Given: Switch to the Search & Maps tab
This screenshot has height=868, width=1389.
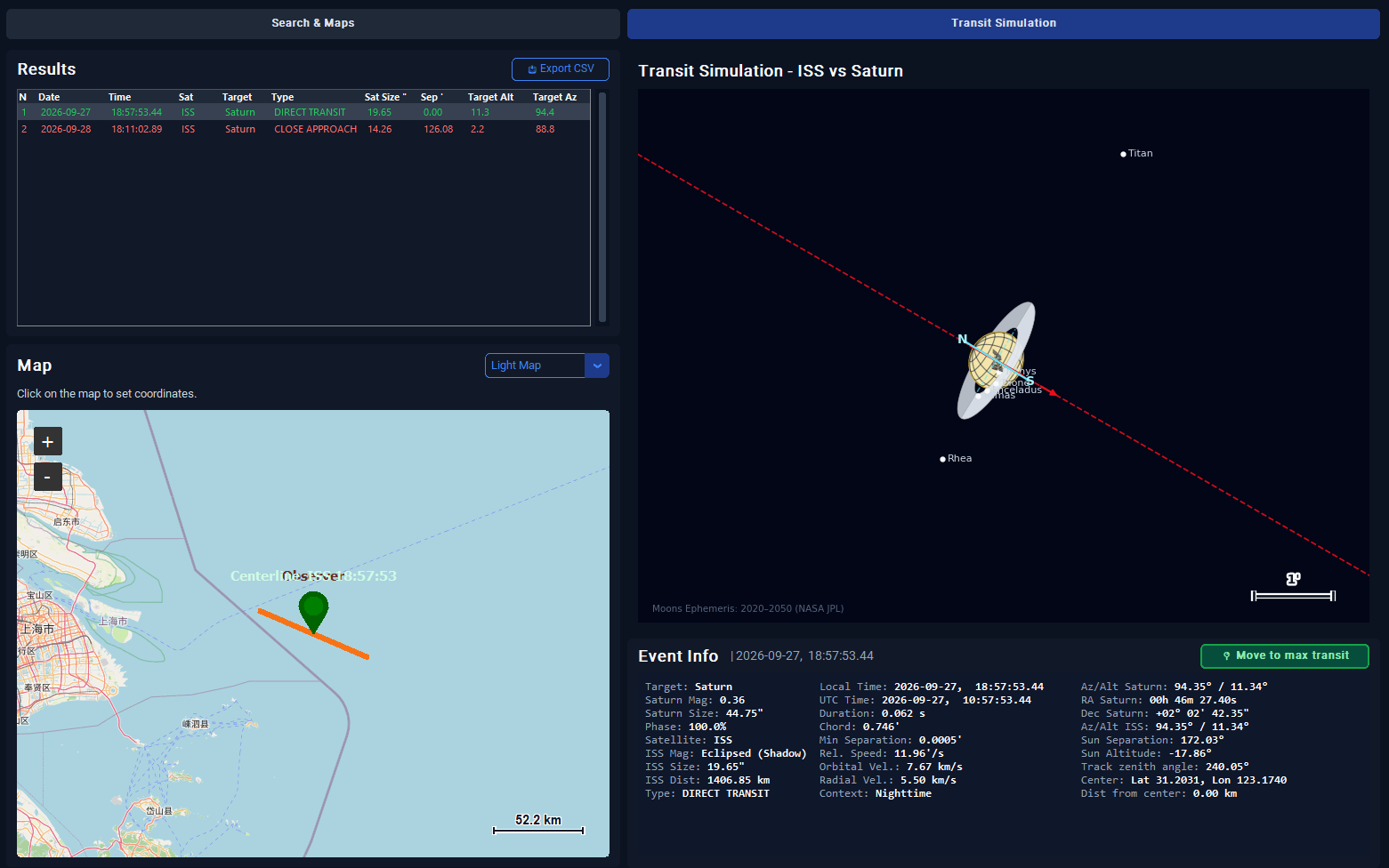Looking at the screenshot, I should pos(313,23).
